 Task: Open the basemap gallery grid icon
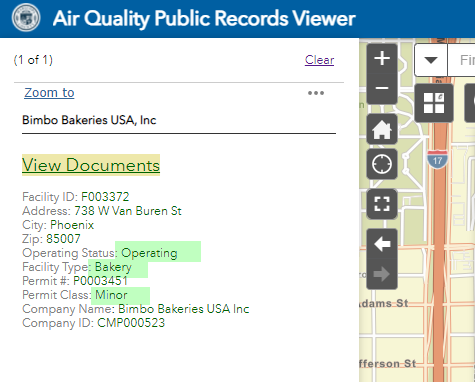coord(434,103)
